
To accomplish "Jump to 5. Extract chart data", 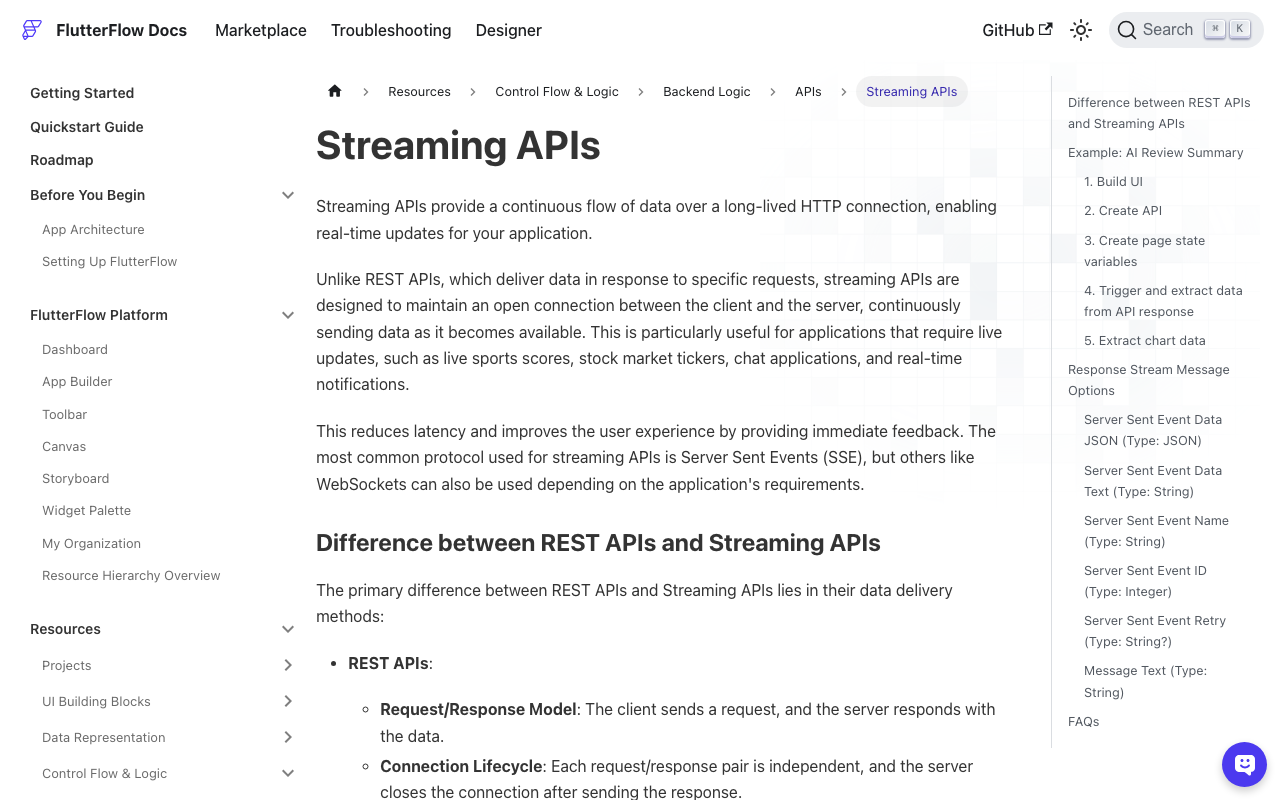I will (x=1145, y=340).
